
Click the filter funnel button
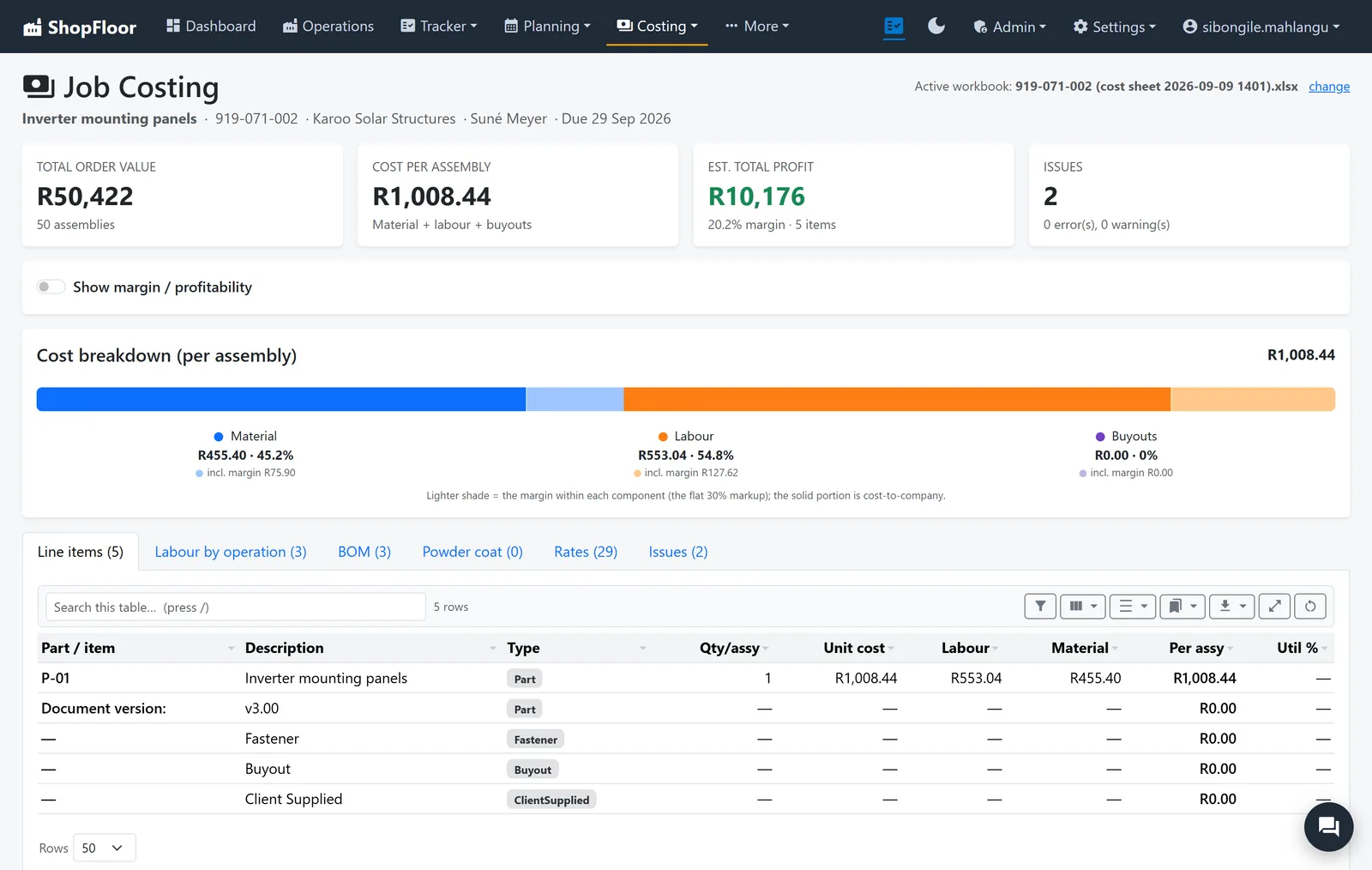coord(1040,607)
